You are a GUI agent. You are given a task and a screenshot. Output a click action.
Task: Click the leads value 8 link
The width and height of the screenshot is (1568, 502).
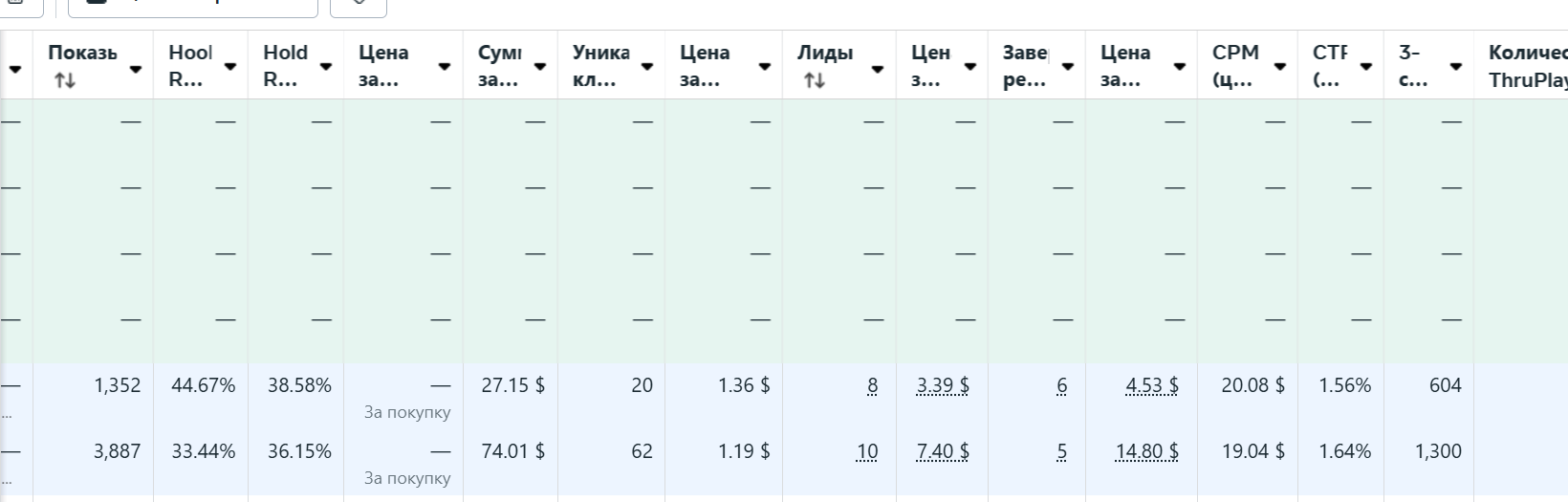872,386
